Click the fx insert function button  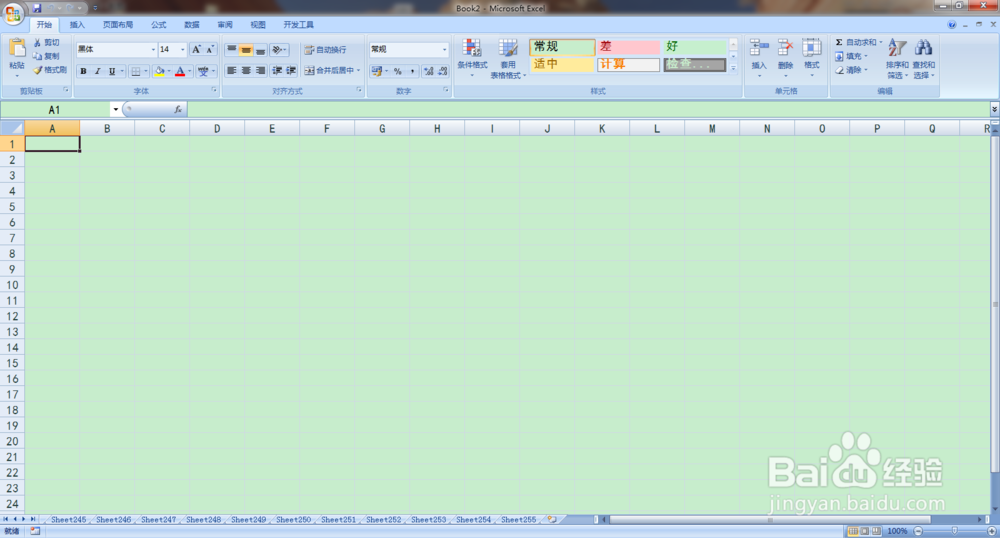point(178,110)
